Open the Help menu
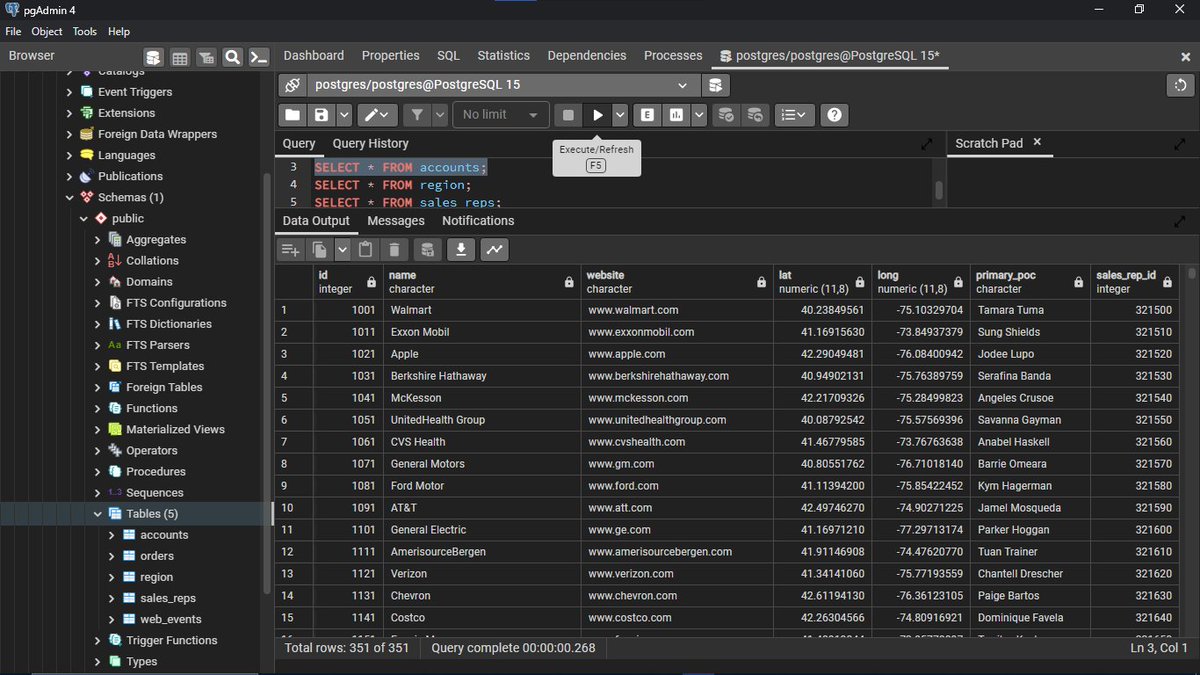Viewport: 1200px width, 675px height. [x=119, y=31]
